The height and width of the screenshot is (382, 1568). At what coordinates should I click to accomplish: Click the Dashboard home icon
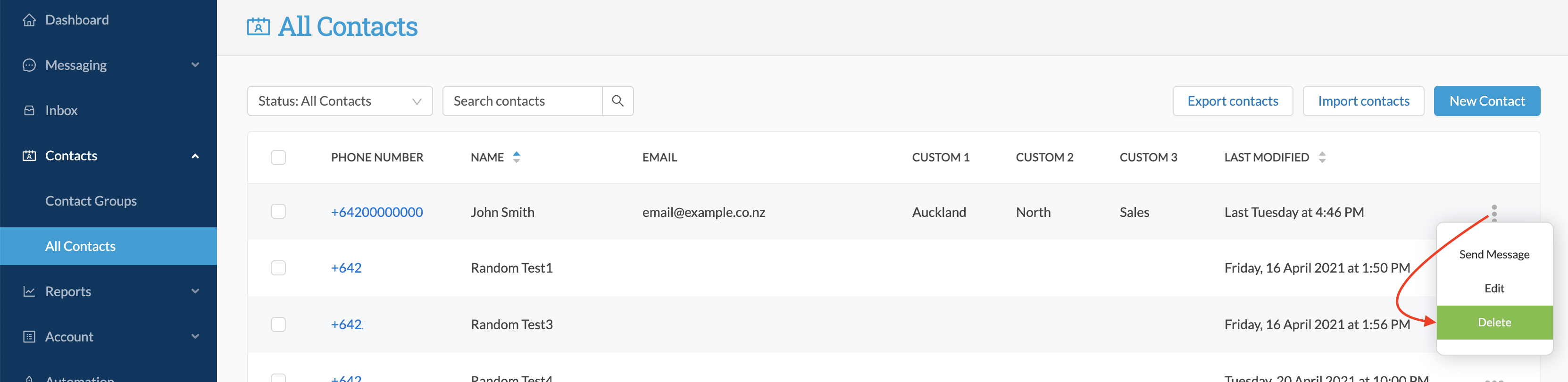pos(29,20)
